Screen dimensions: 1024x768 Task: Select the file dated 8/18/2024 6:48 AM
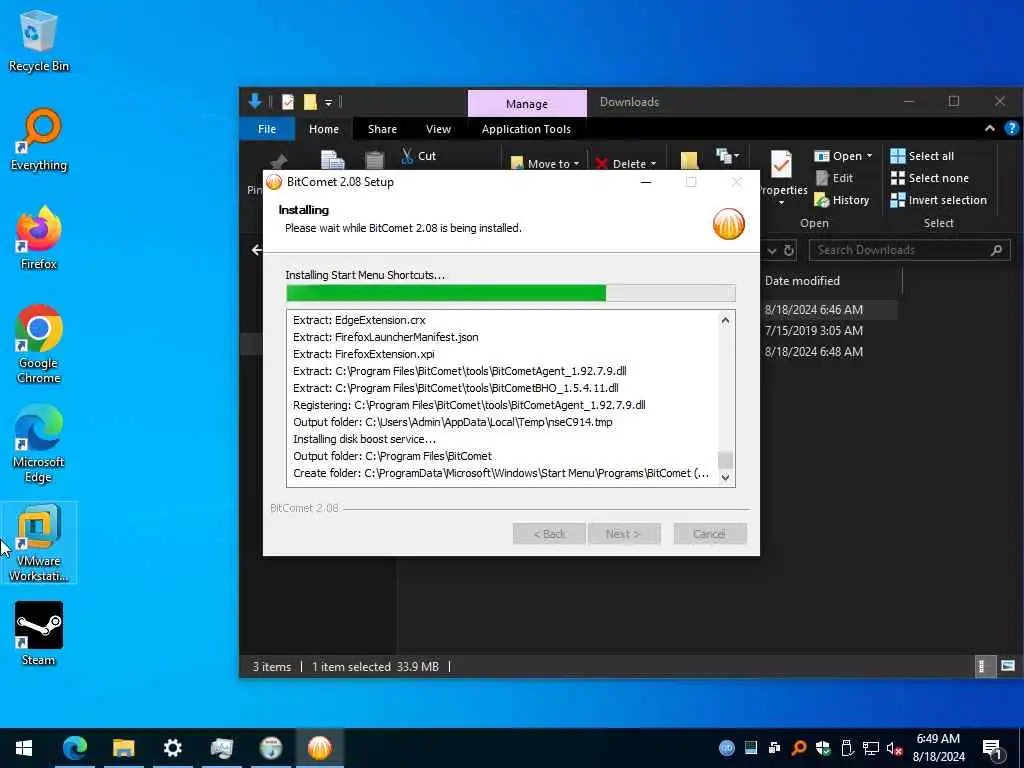[814, 351]
